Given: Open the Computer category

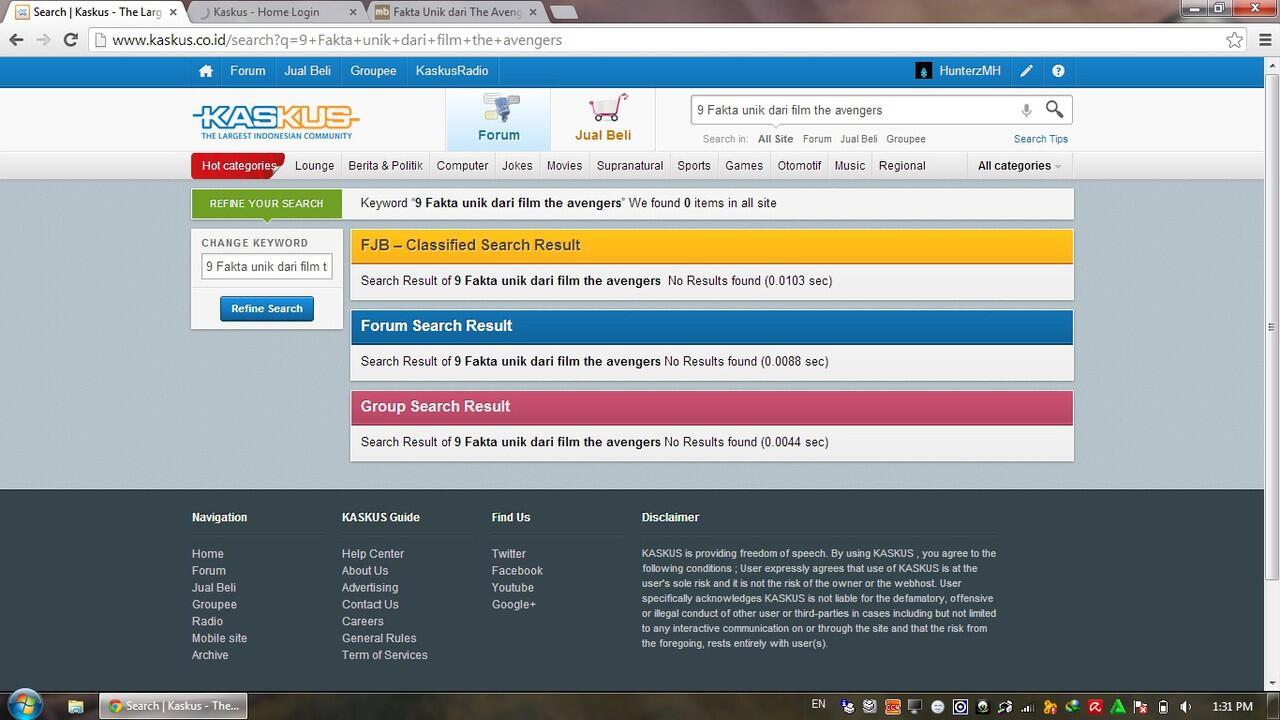Looking at the screenshot, I should [463, 166].
